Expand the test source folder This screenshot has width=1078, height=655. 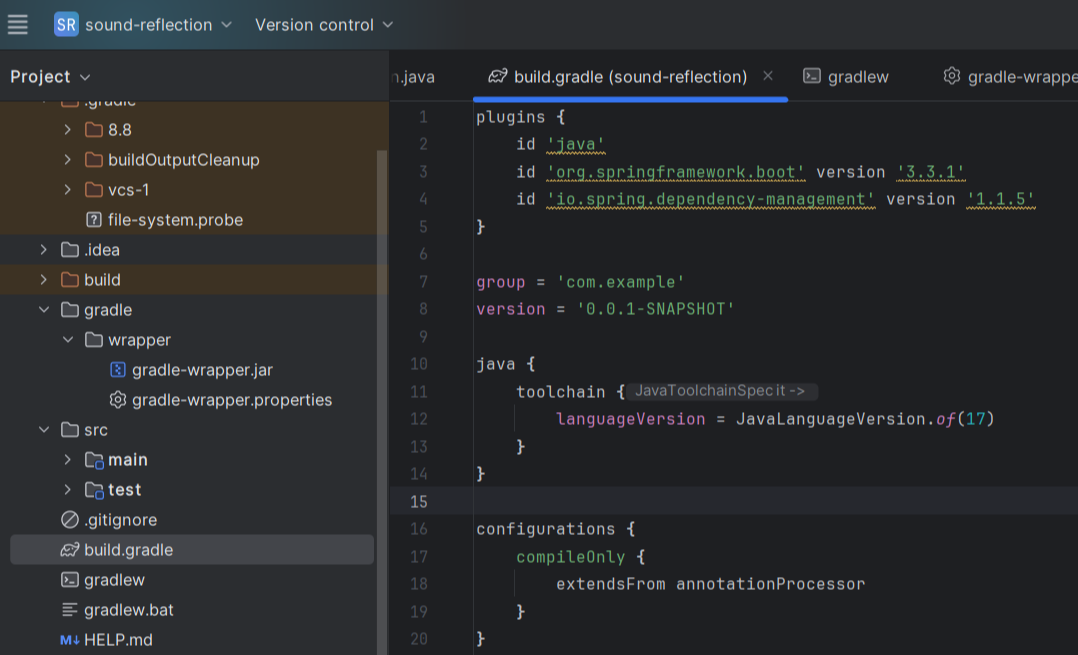[x=67, y=490]
